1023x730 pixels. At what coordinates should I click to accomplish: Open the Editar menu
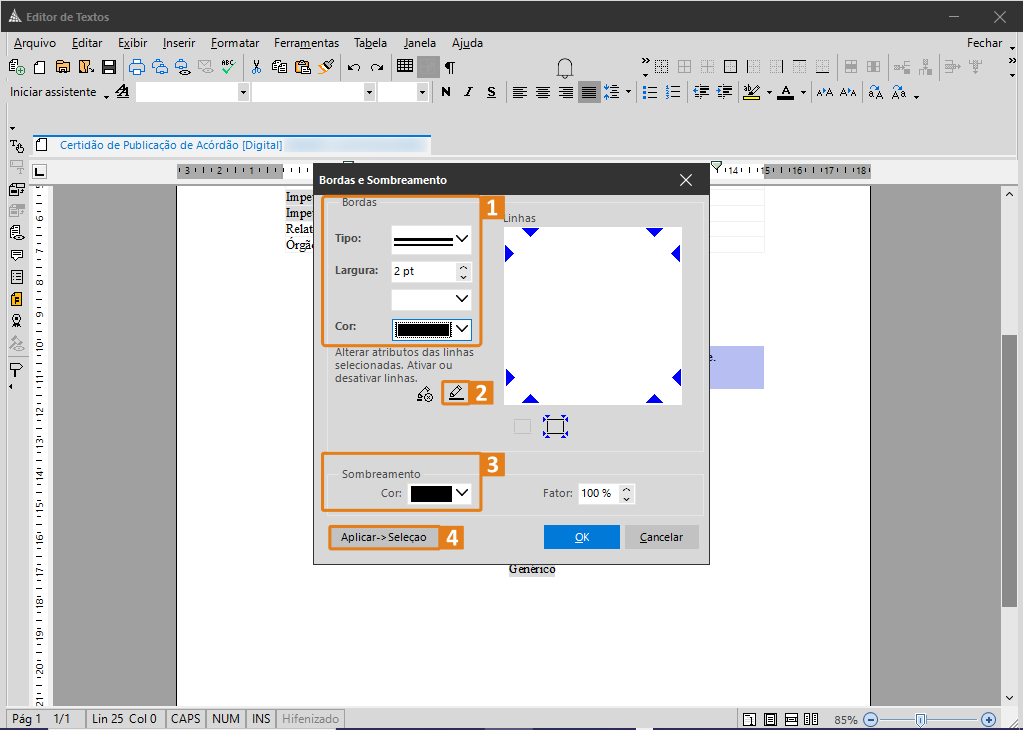pos(87,43)
